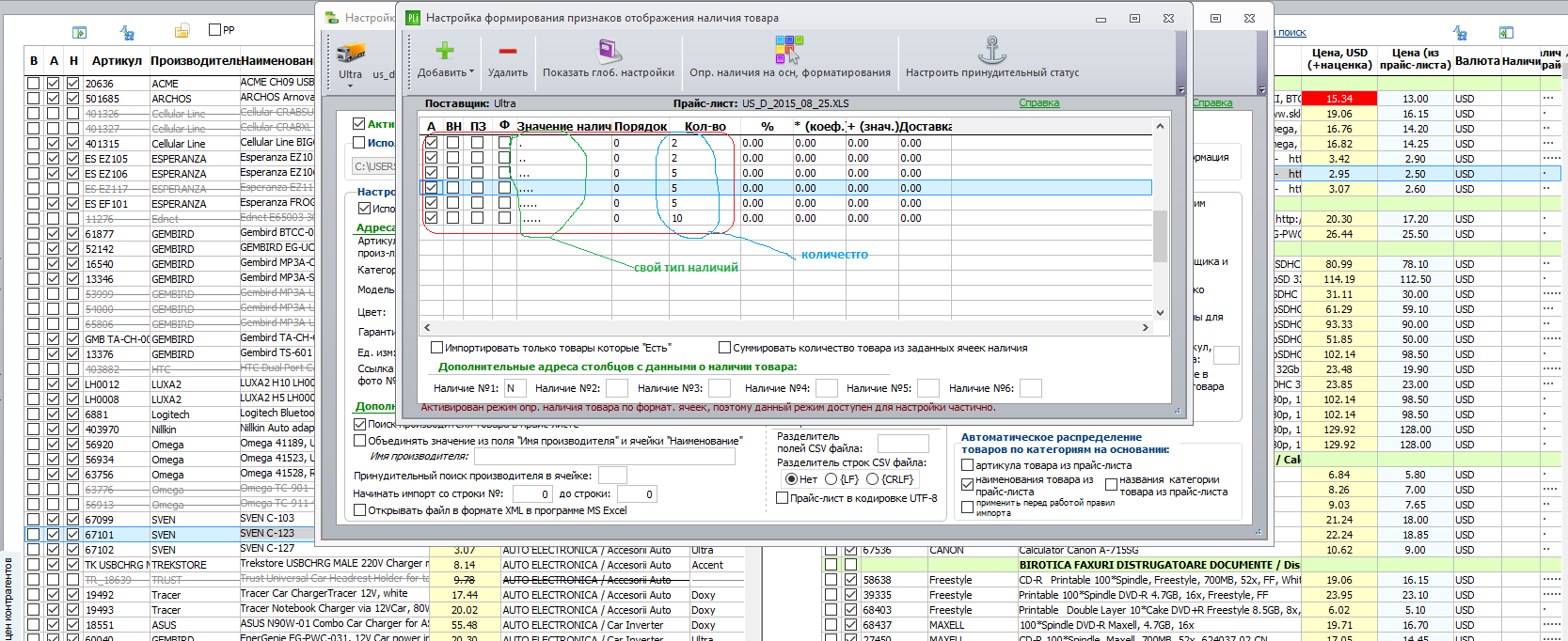Screen dimensions: 1568x641
Task: Enable Прайс-лист в кодировке UTF-8 checkbox
Action: tap(782, 498)
